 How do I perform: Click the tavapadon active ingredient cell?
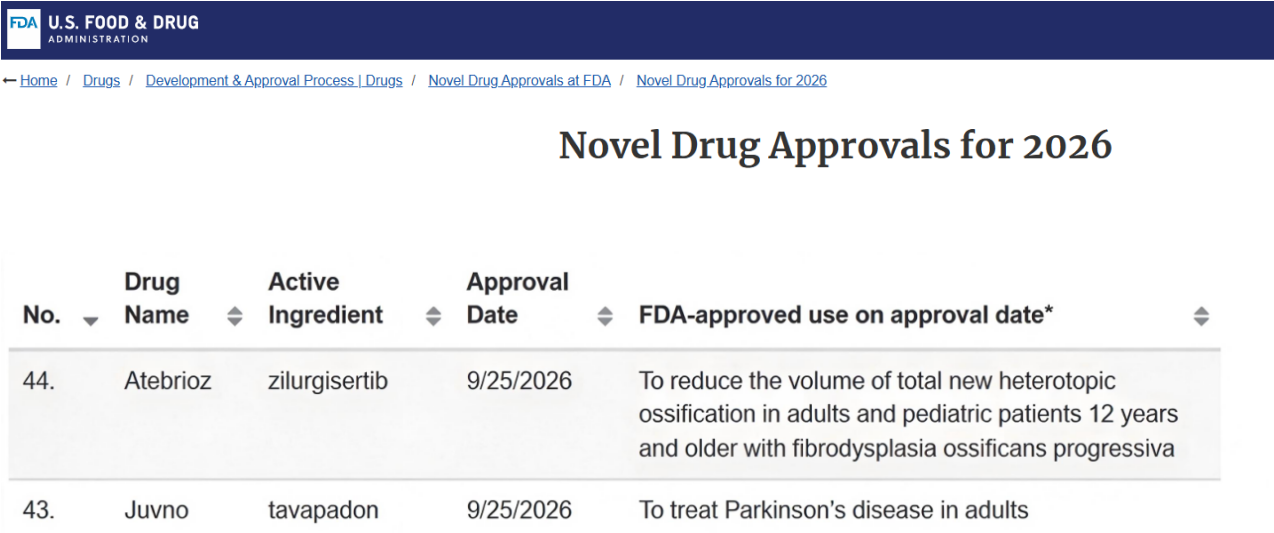pos(323,510)
